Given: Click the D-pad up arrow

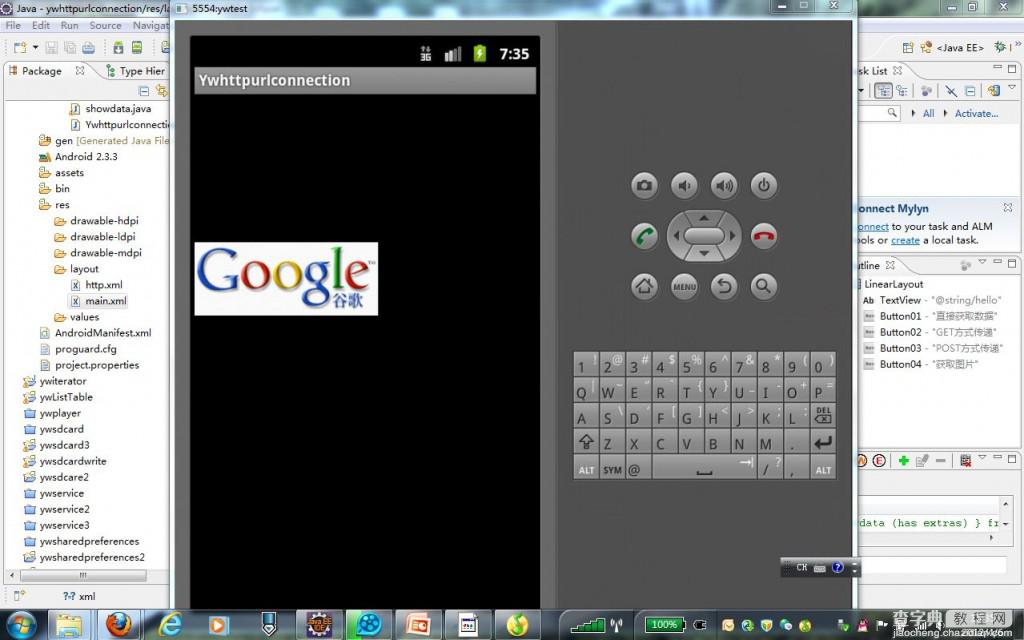Looking at the screenshot, I should click(704, 217).
